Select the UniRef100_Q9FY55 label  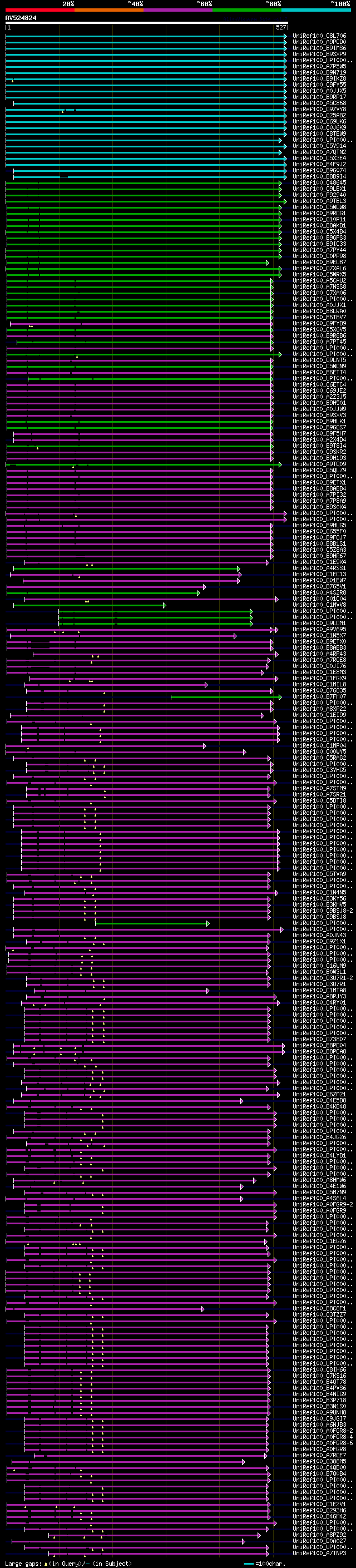tap(319, 85)
